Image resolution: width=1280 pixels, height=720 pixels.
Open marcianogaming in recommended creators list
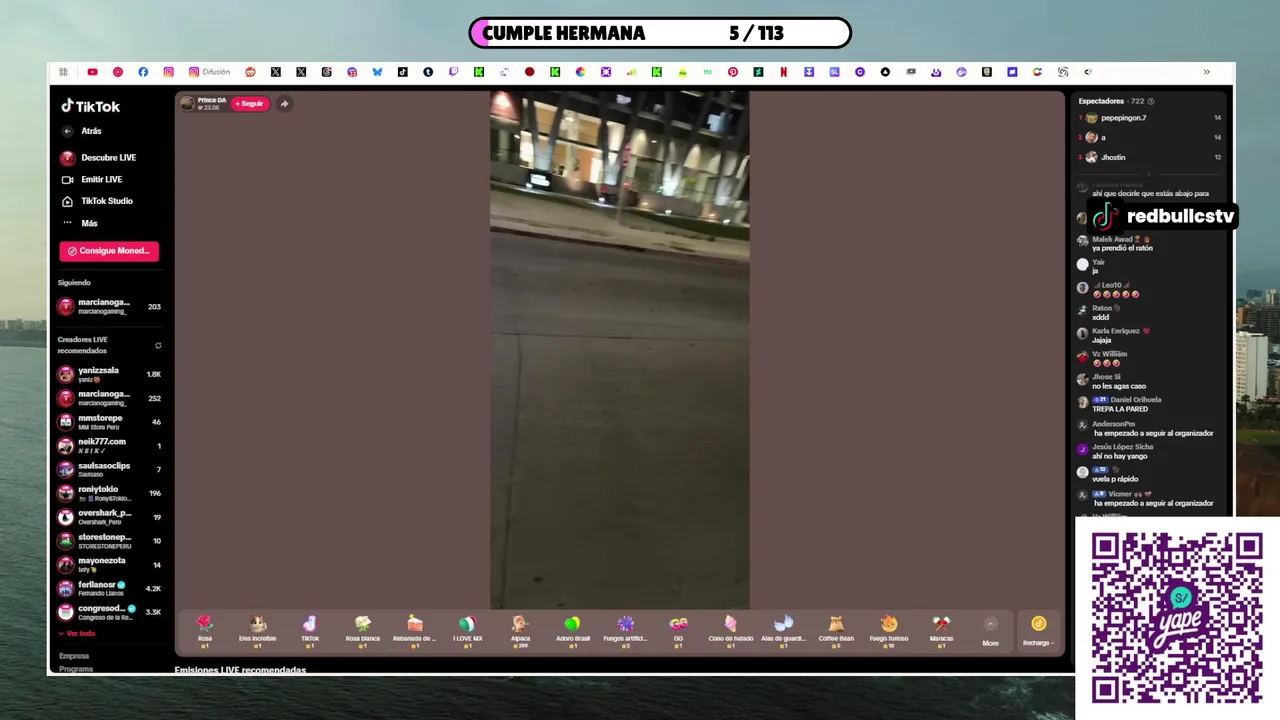click(x=110, y=398)
